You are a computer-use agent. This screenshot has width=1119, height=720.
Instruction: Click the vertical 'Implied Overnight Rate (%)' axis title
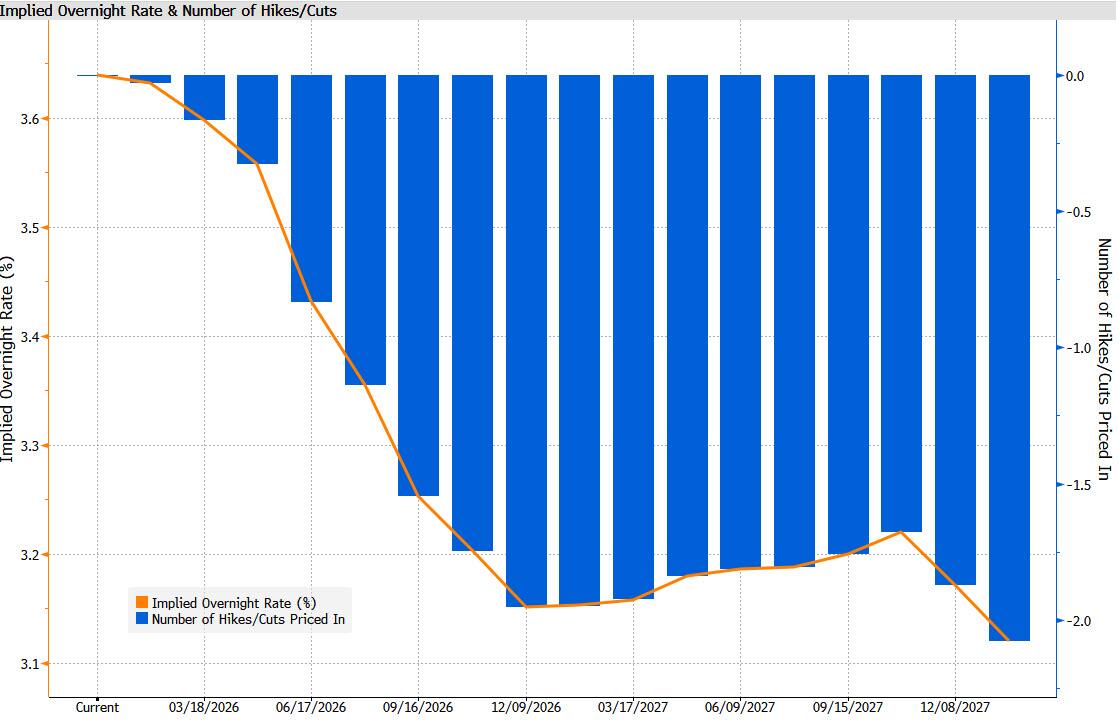(x=9, y=359)
